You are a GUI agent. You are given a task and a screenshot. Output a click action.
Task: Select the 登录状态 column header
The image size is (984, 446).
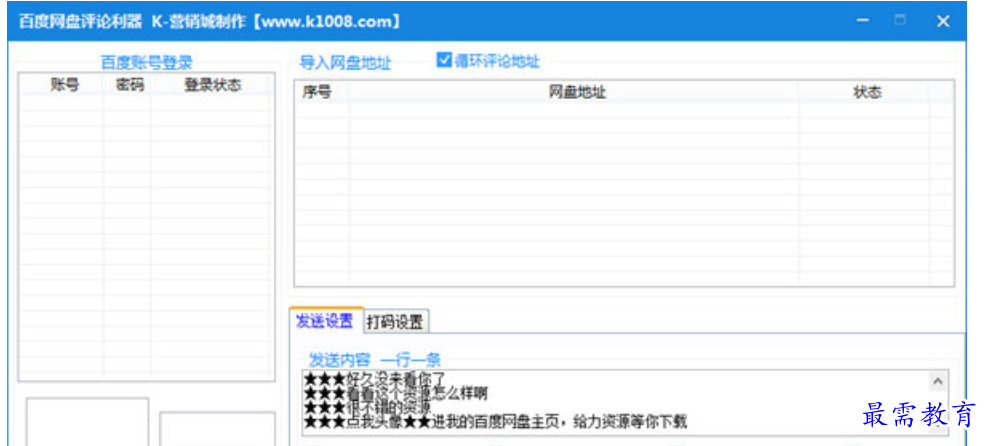[212, 86]
